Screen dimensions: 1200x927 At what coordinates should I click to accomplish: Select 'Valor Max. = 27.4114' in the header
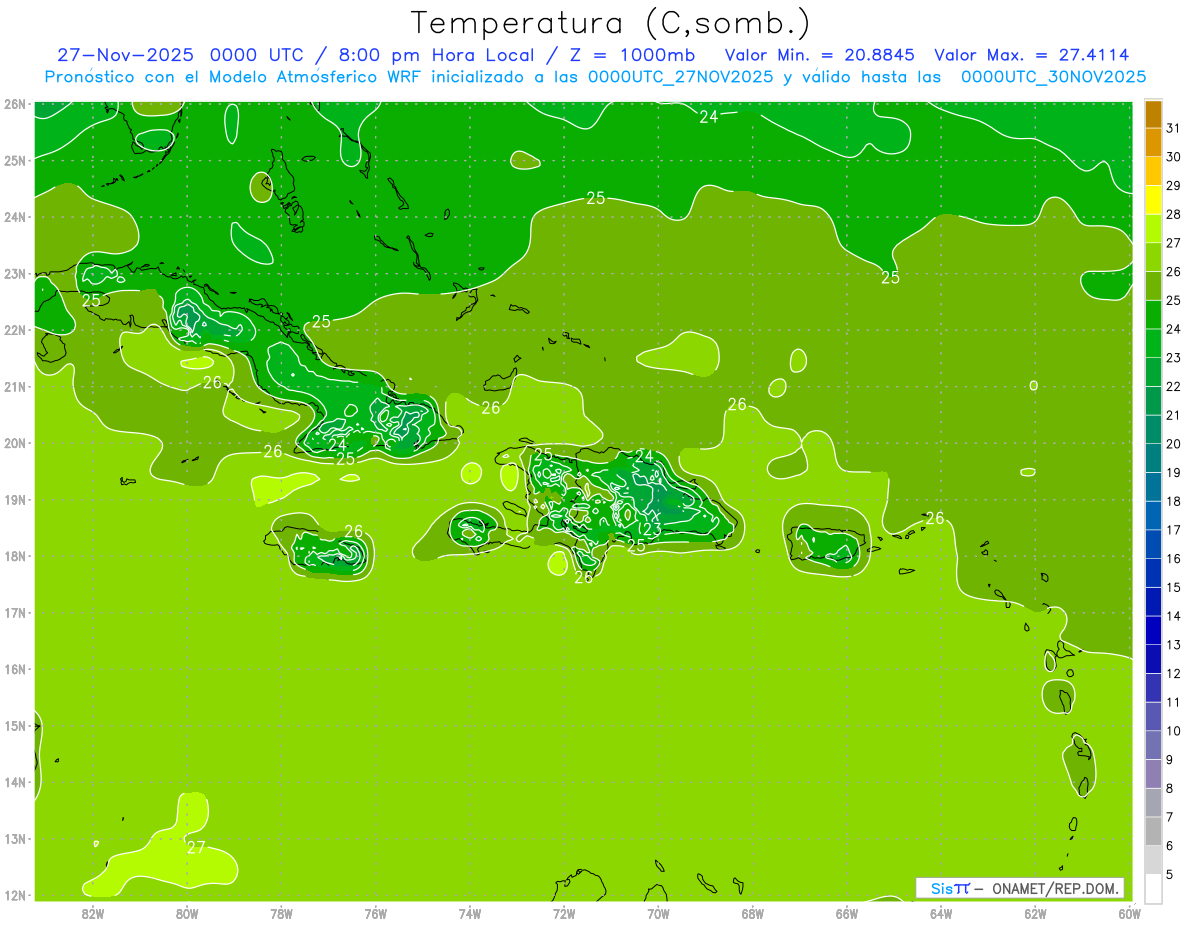[1031, 55]
